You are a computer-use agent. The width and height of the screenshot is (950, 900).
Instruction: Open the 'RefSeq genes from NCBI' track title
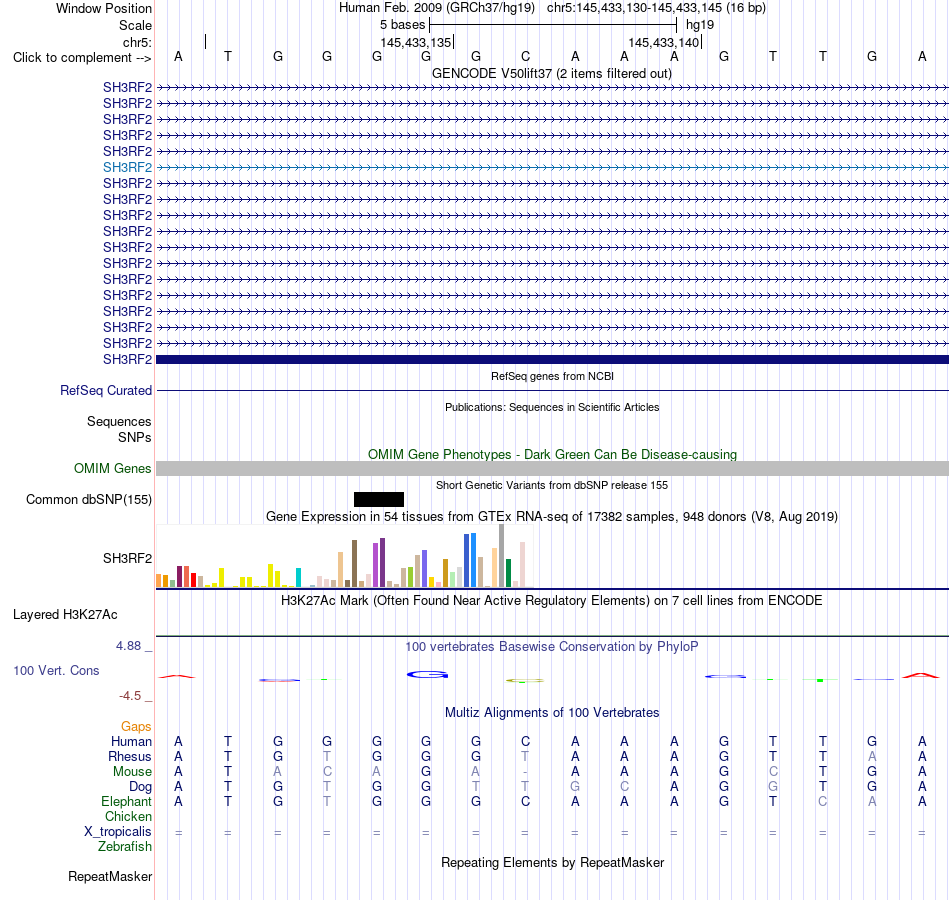click(552, 376)
